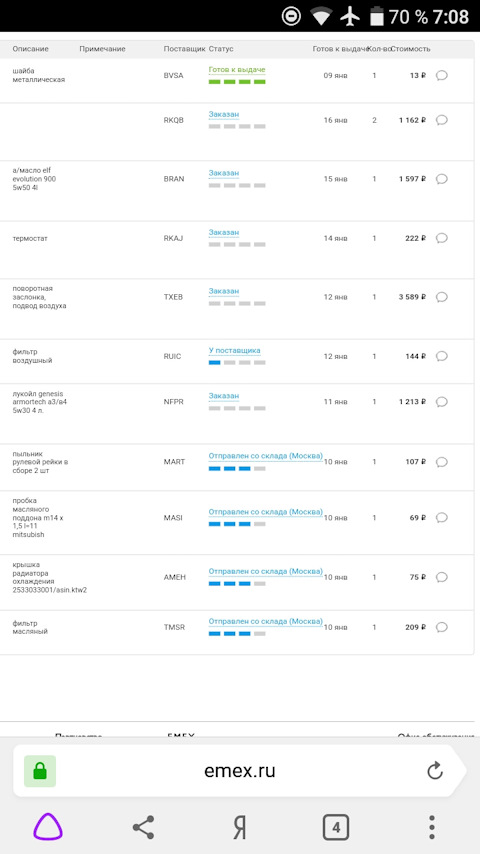Open Заказан status for BRAN row
The image size is (480, 854).
224,173
